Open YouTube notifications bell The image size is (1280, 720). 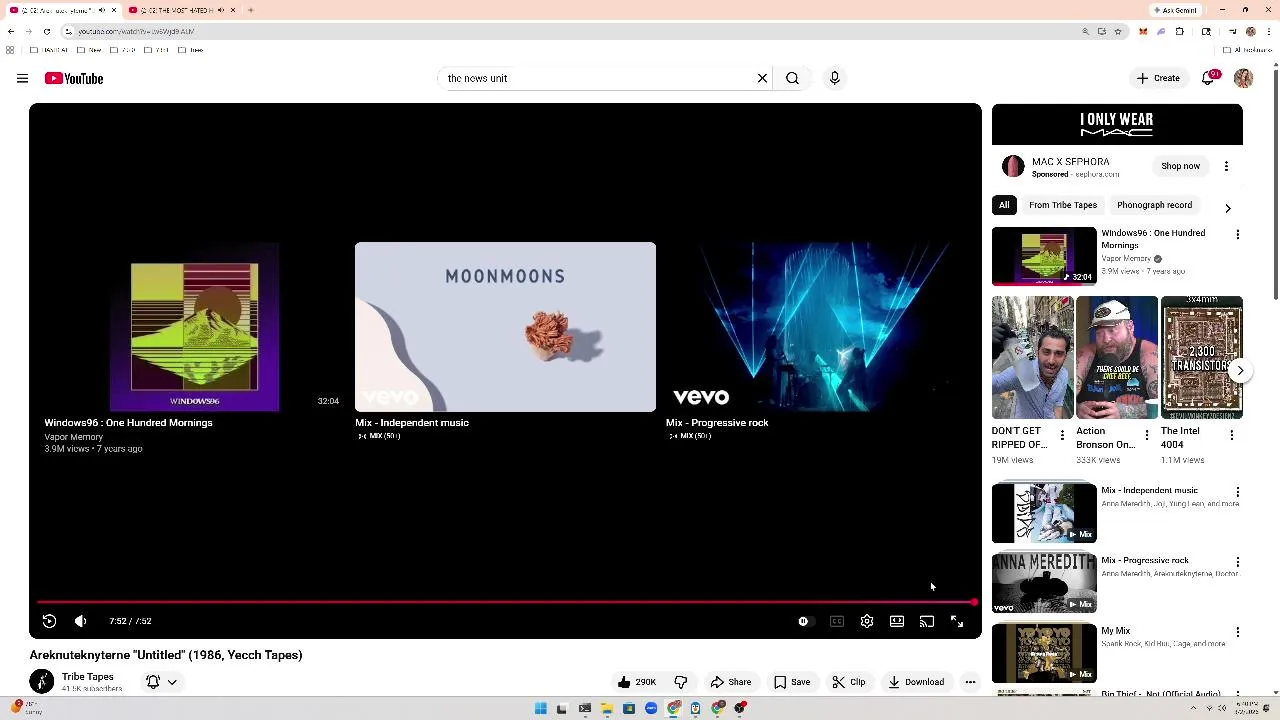click(1208, 78)
